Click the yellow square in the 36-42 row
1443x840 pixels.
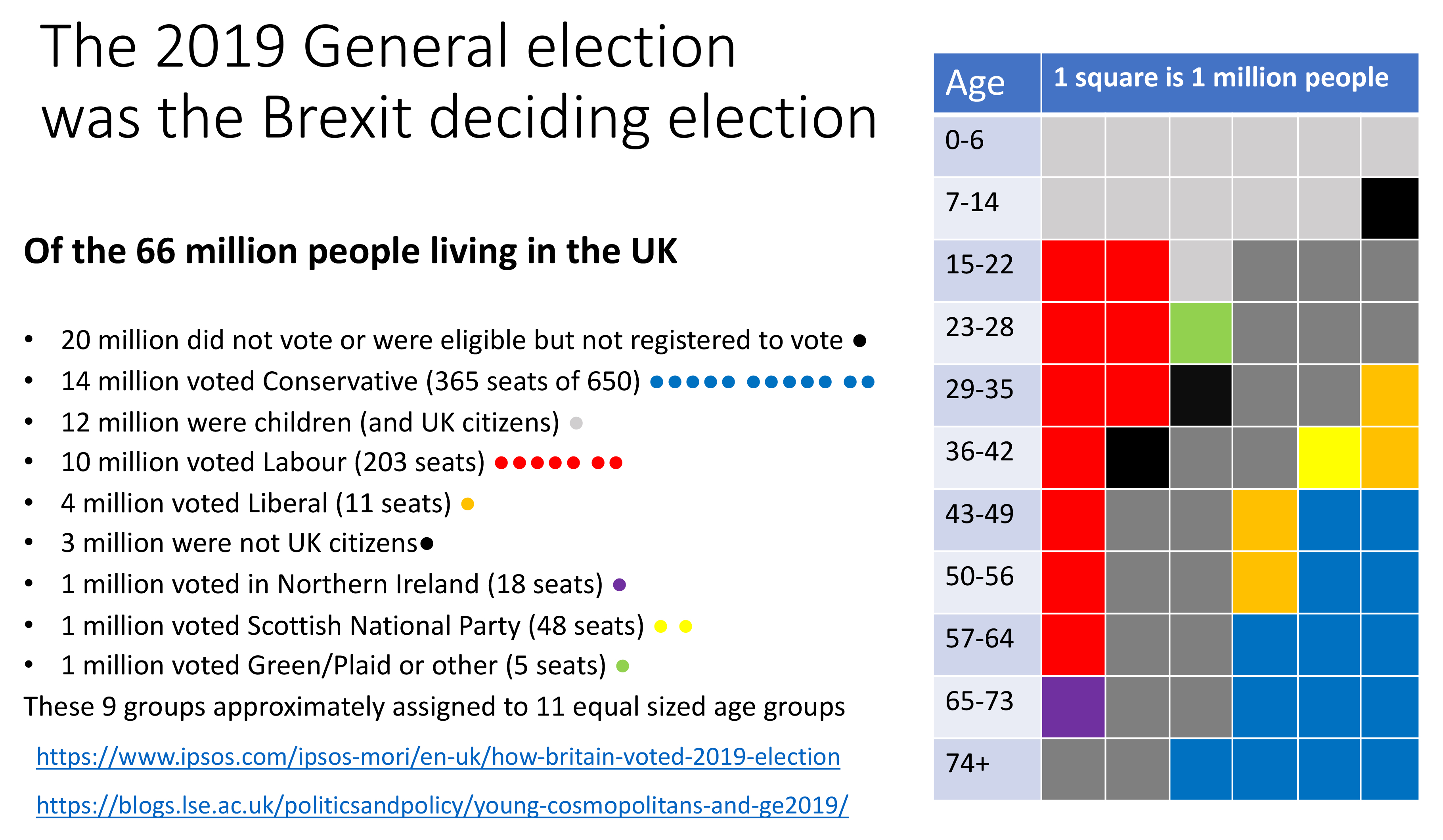click(x=1328, y=458)
